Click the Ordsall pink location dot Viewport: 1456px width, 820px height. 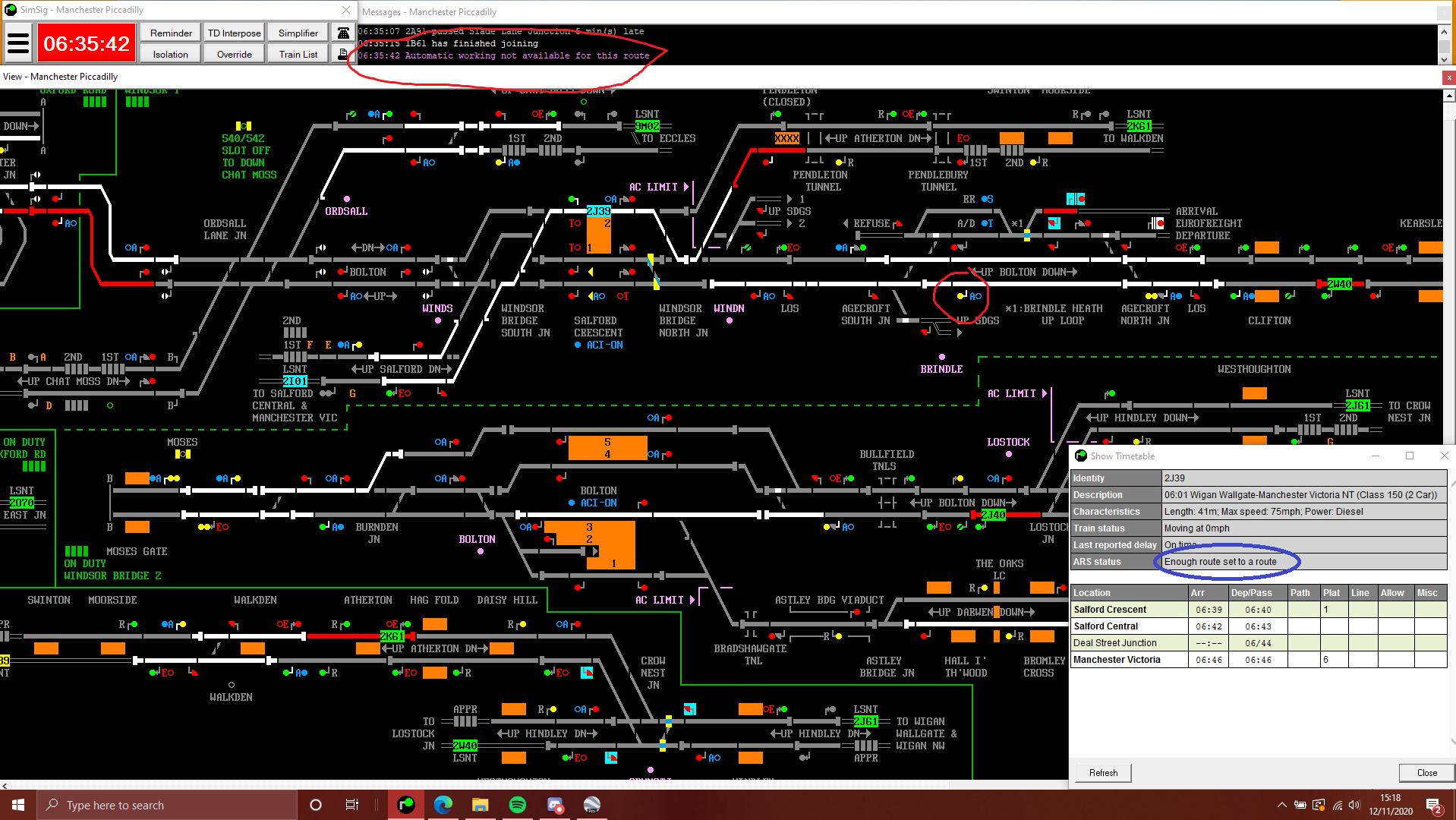tap(347, 199)
